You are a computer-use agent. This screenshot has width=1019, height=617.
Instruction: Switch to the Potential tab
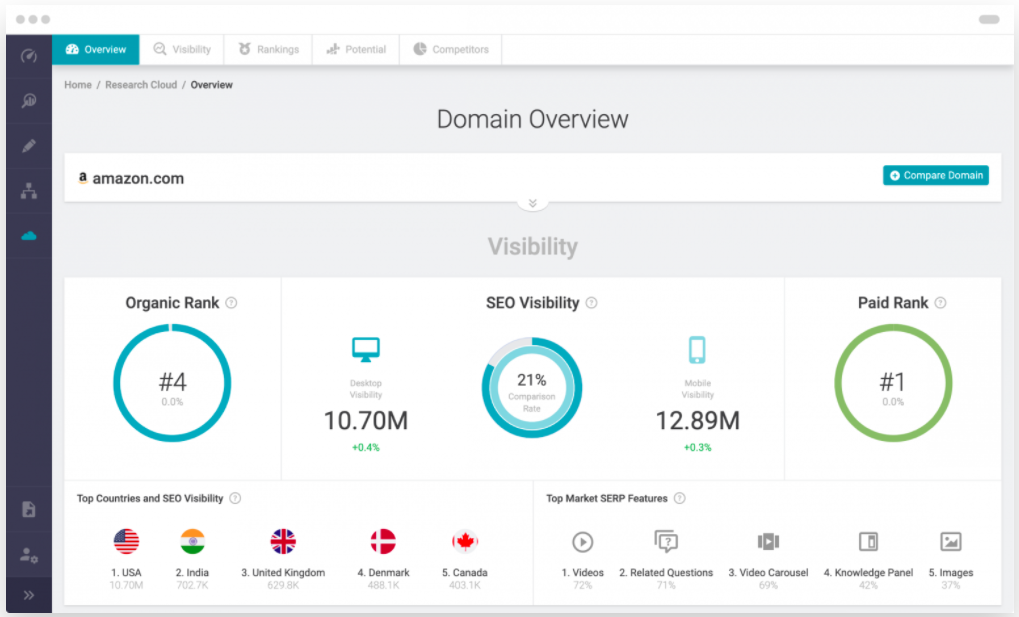[x=356, y=49]
